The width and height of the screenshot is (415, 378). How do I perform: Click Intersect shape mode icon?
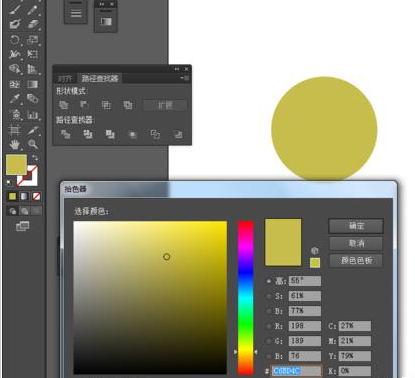[x=106, y=105]
